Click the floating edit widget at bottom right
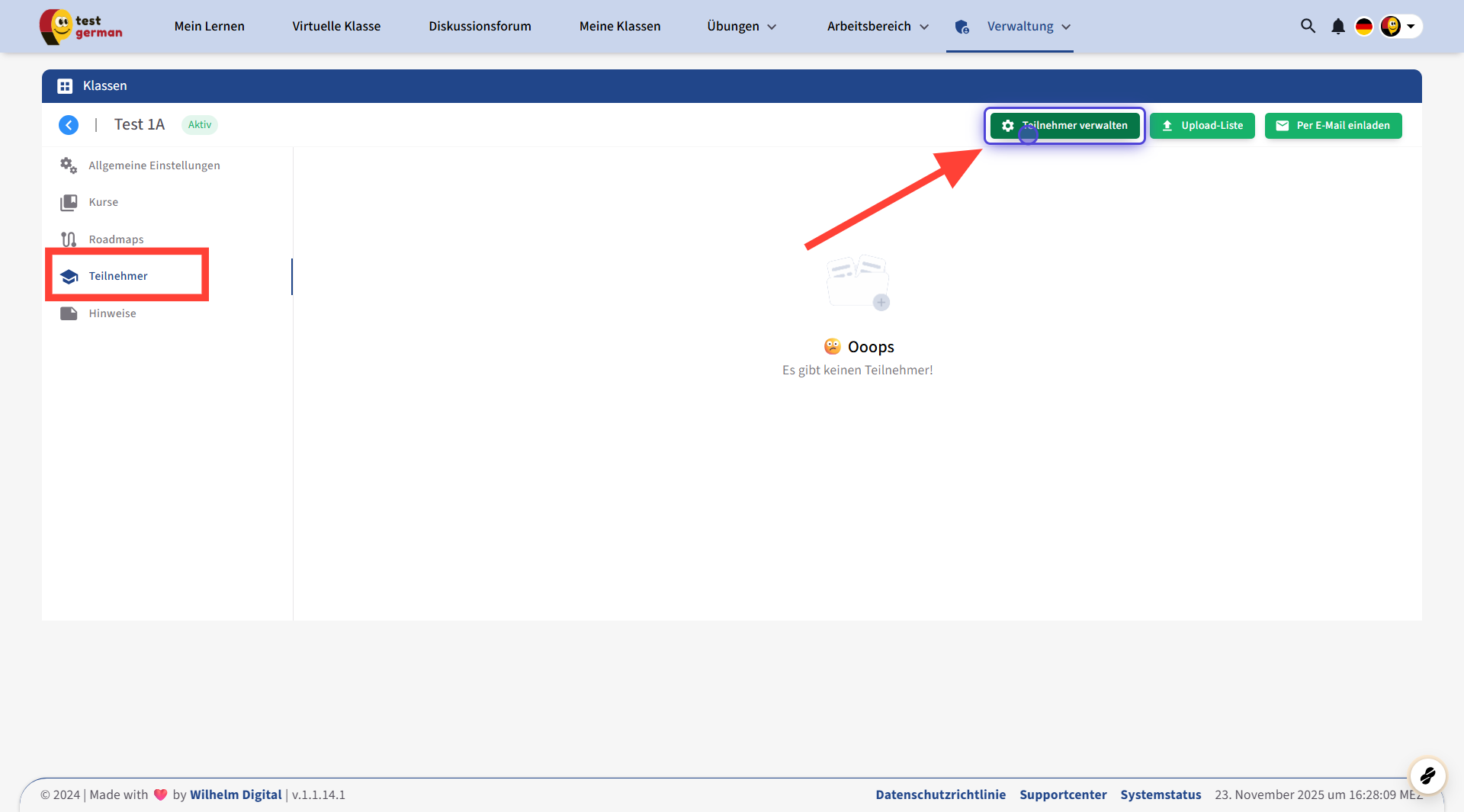This screenshot has width=1464, height=812. (x=1427, y=776)
